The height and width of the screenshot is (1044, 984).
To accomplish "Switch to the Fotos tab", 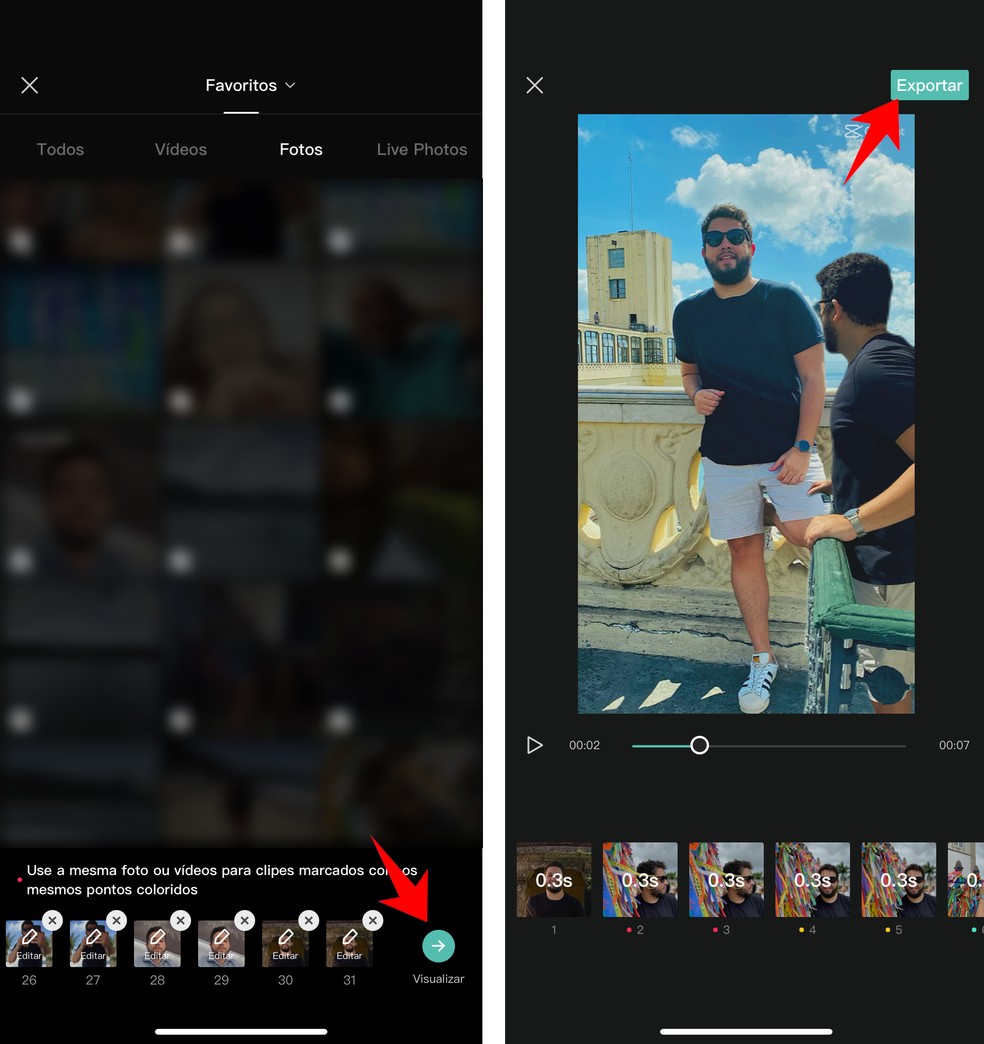I will pyautogui.click(x=300, y=149).
